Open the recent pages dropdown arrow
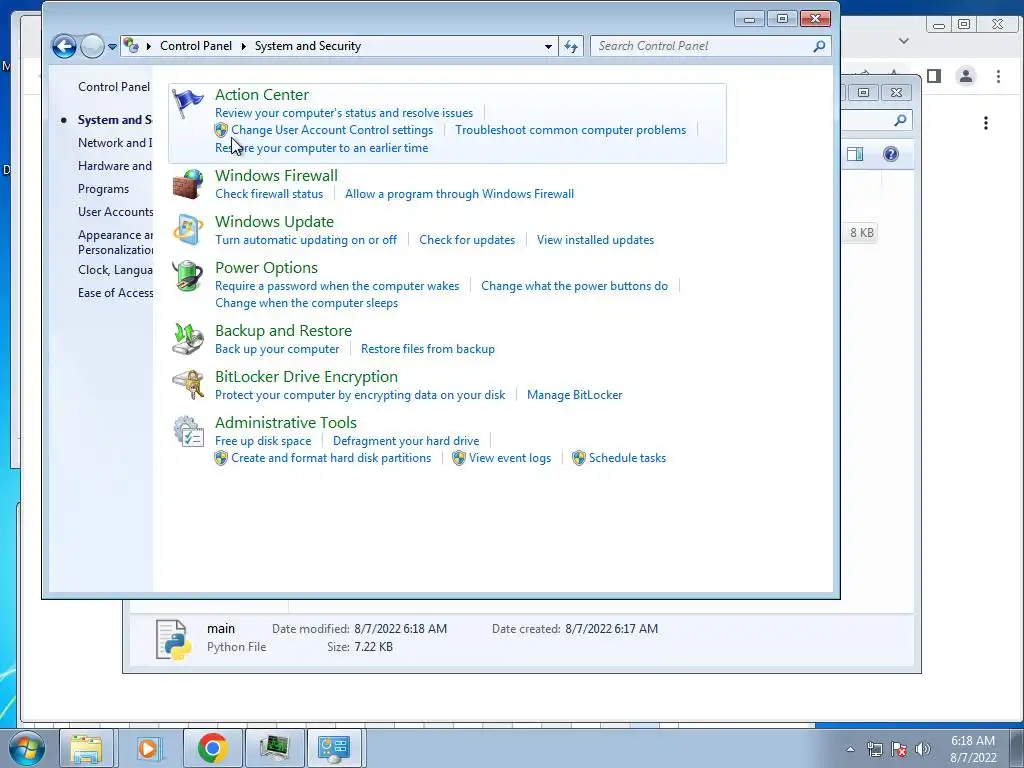This screenshot has width=1024, height=768. [x=112, y=47]
